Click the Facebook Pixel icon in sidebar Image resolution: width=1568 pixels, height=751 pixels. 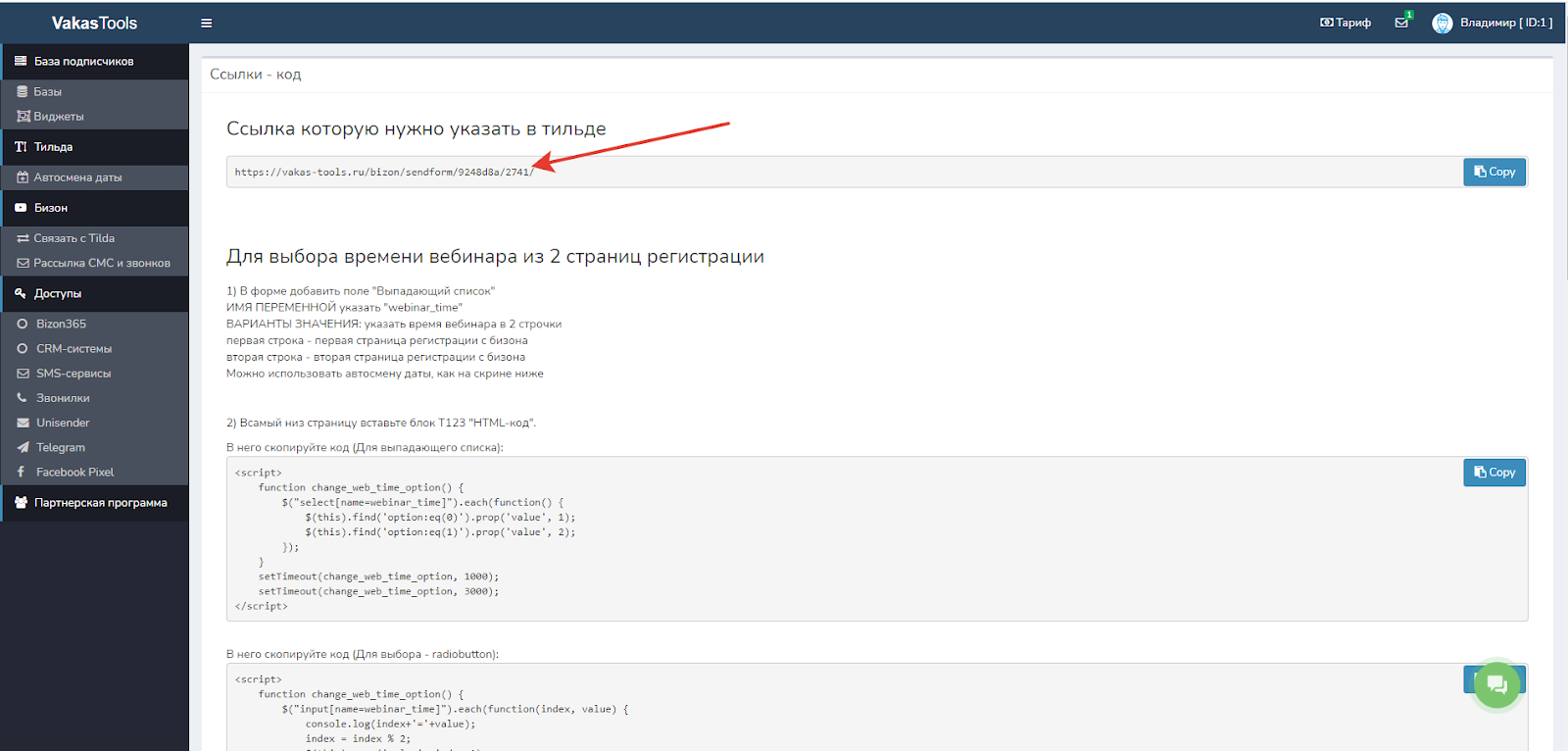(x=22, y=472)
